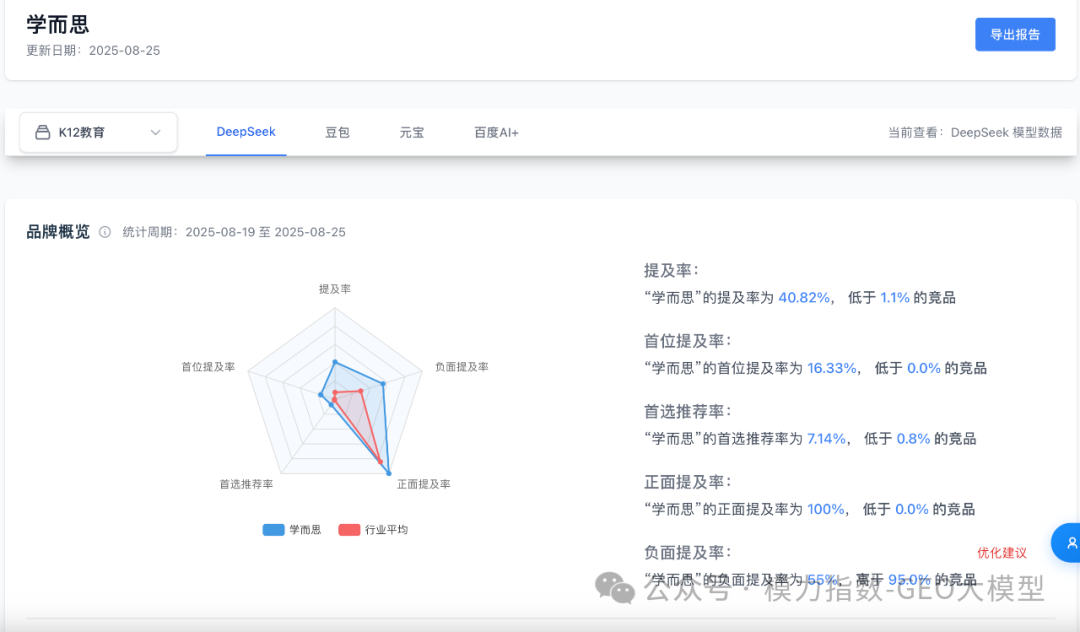Click the 首位提及率 radar axis label
The width and height of the screenshot is (1080, 632).
208,367
